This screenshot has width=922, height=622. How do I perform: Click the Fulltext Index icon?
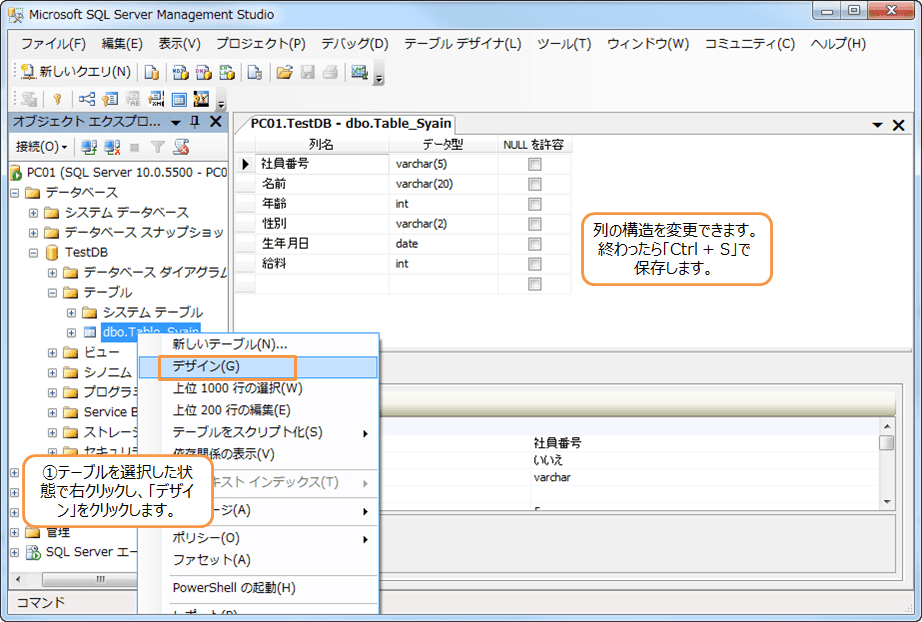133,99
